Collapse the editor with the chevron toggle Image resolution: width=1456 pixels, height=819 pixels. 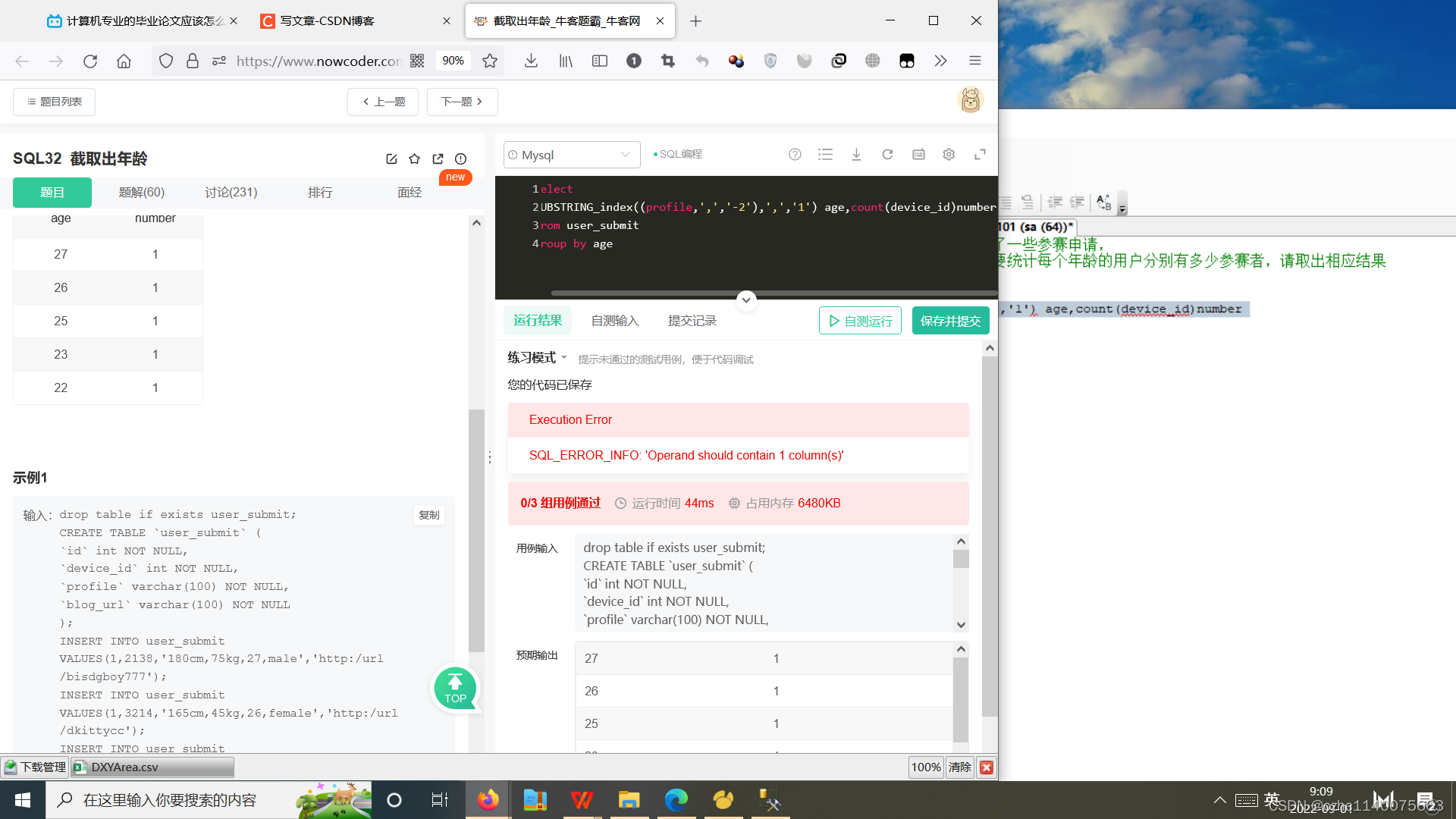point(746,300)
